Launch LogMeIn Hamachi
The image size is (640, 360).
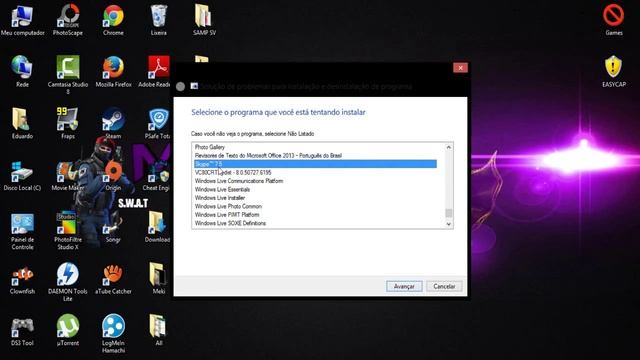click(x=113, y=334)
